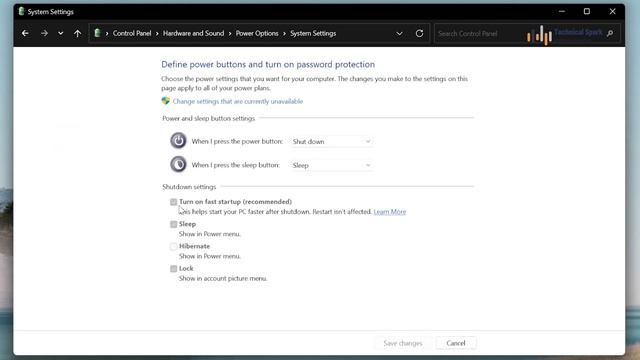
Task: Click the Save changes button
Action: pos(403,343)
